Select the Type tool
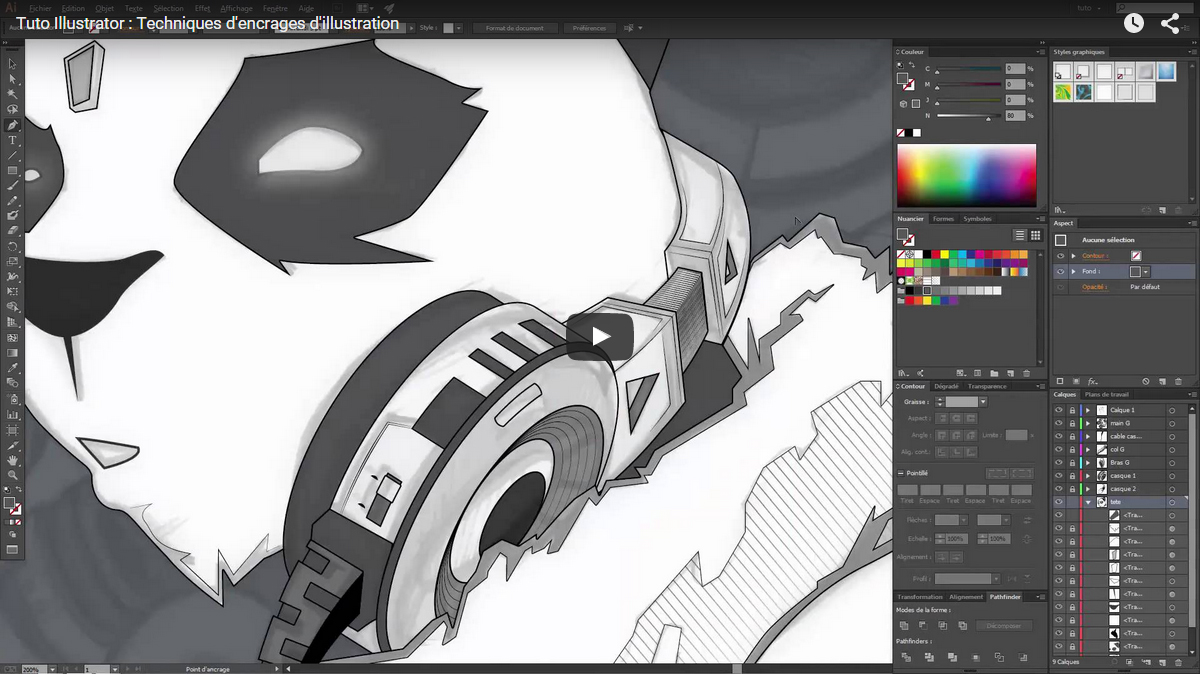This screenshot has height=674, width=1200. (x=12, y=140)
